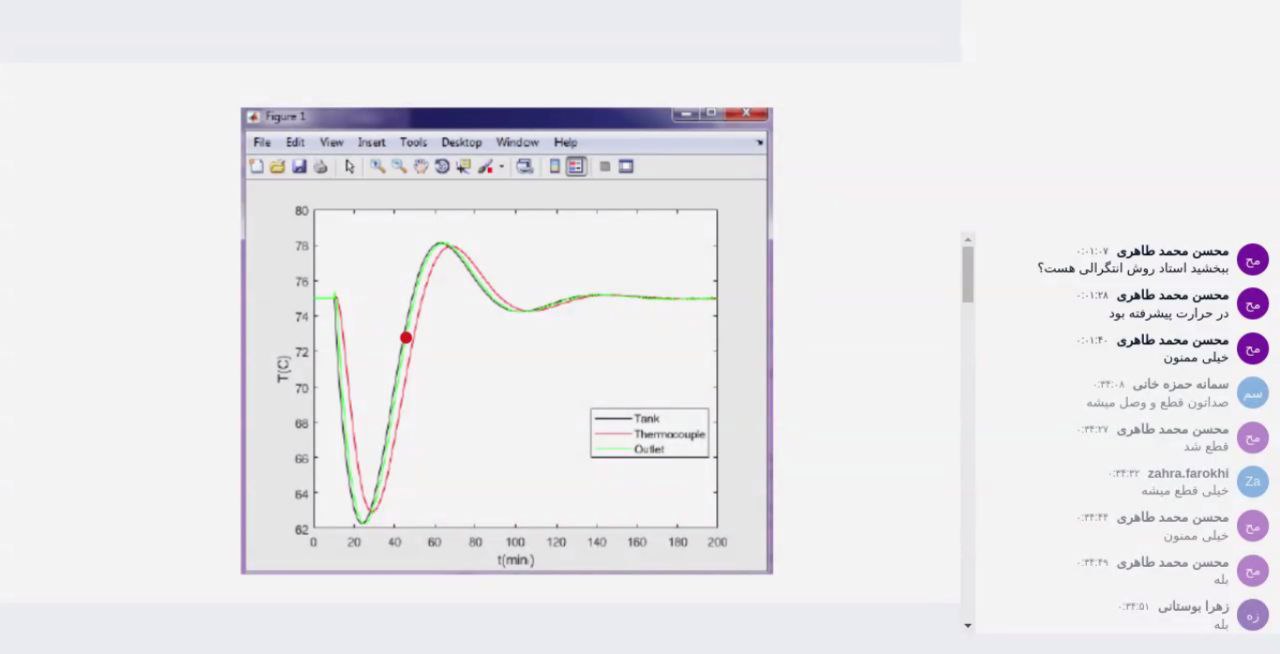Click the zahra.farokhi username in chat
The width and height of the screenshot is (1280, 654).
point(1188,473)
